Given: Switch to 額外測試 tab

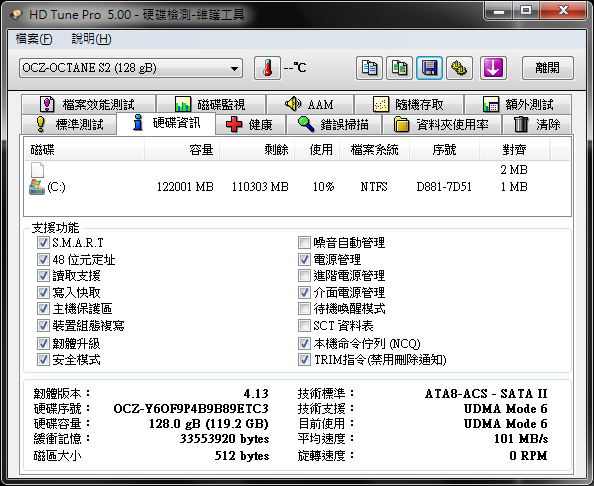Looking at the screenshot, I should (518, 104).
